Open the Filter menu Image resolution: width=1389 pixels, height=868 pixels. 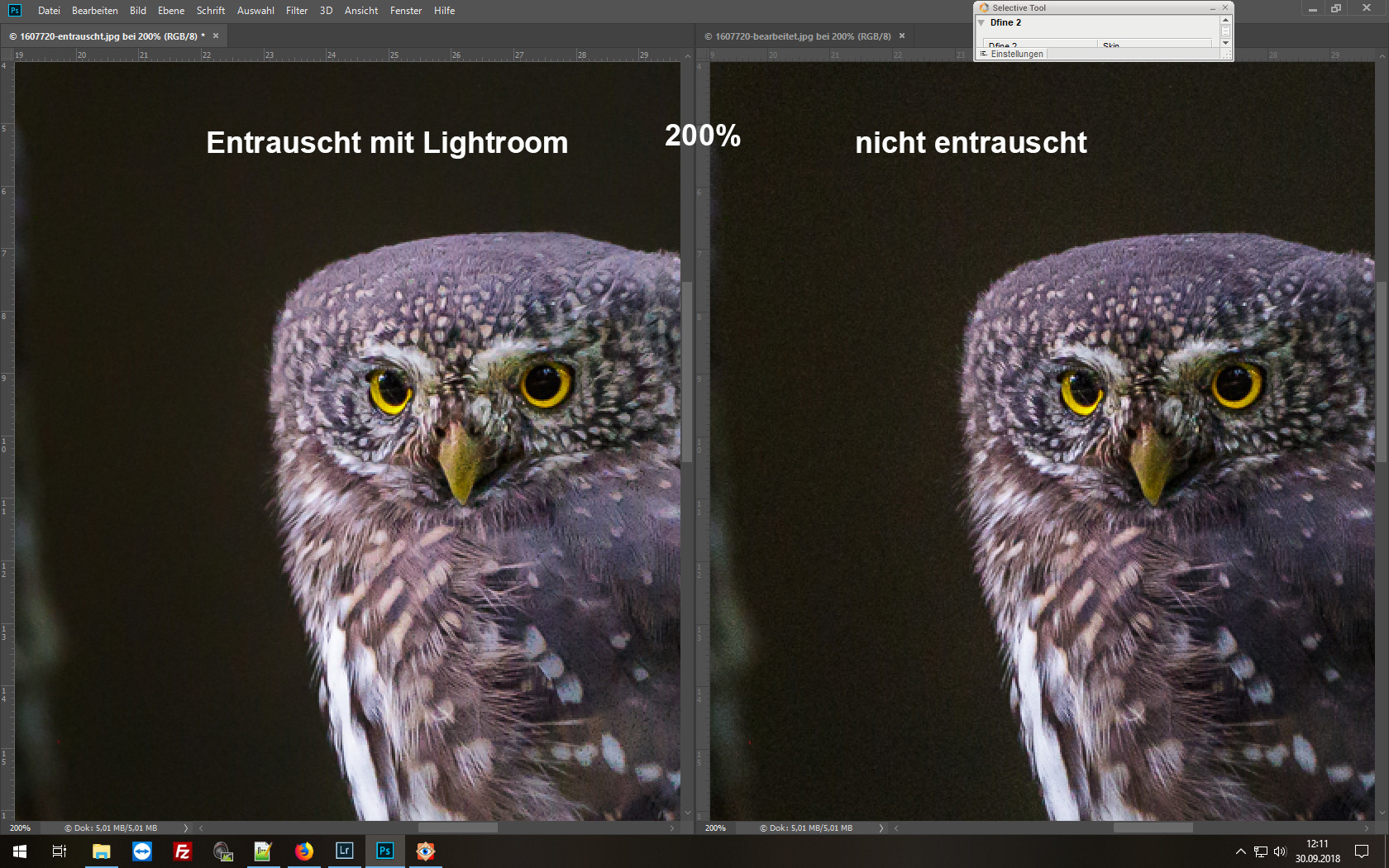point(296,11)
